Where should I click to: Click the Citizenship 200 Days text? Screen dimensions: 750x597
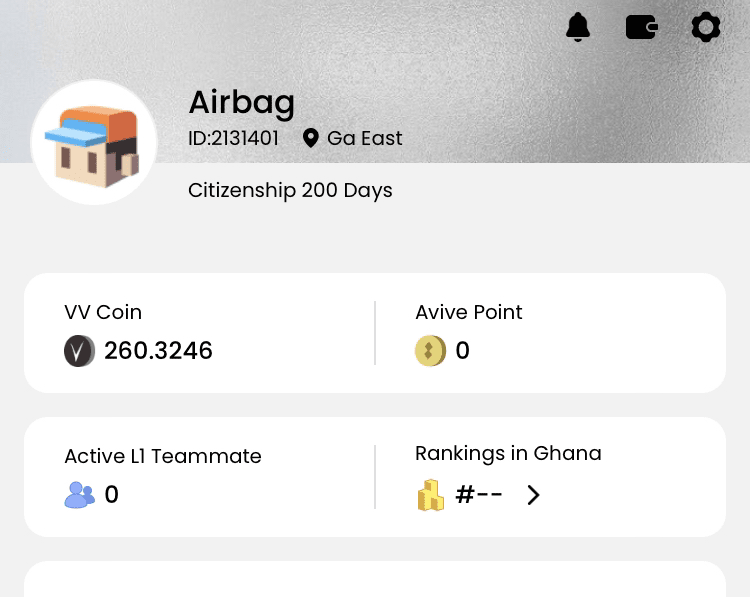[290, 190]
